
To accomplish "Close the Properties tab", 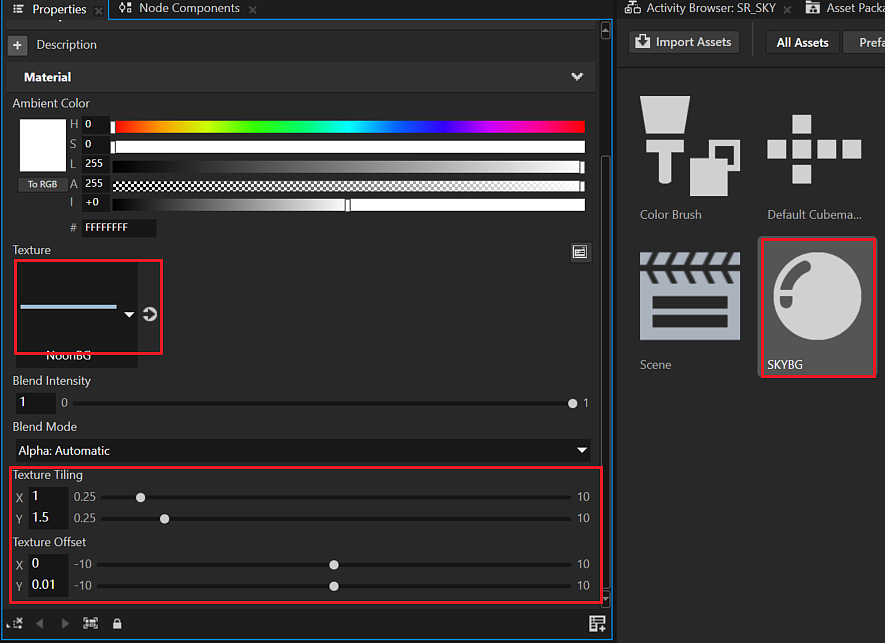I will pos(98,11).
